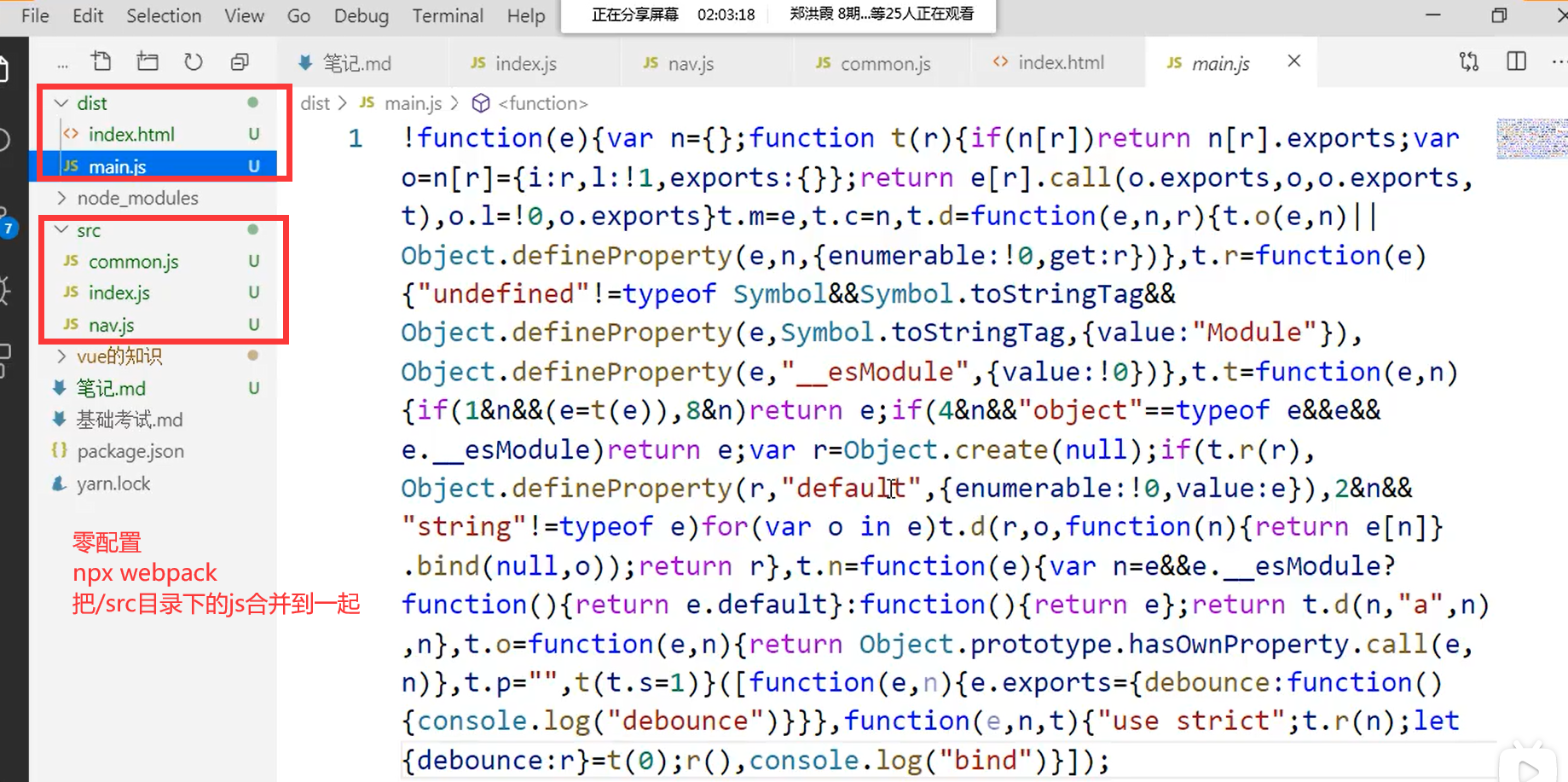Switch to the nav.js editor tab
1568x782 pixels.
click(707, 62)
